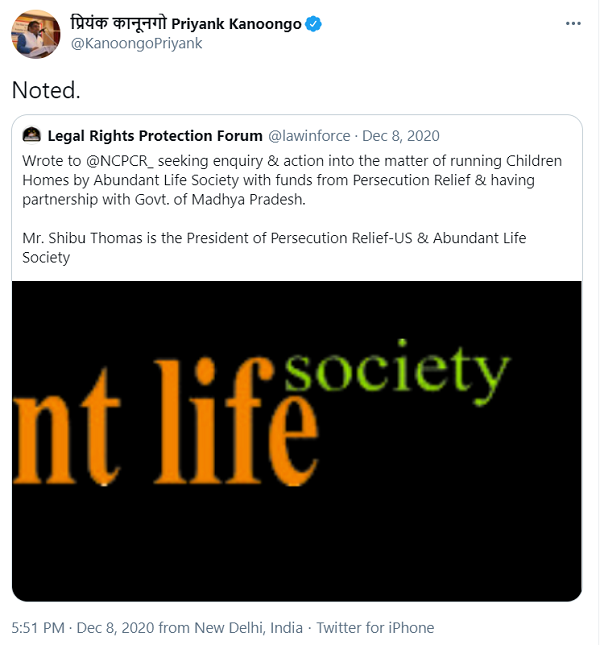This screenshot has width=600, height=645.
Task: Click the Twitter for iPhone source link
Action: 376,628
